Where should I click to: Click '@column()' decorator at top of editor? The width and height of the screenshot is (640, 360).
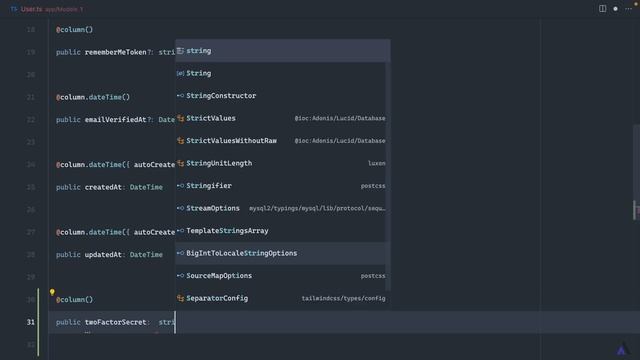pos(75,29)
